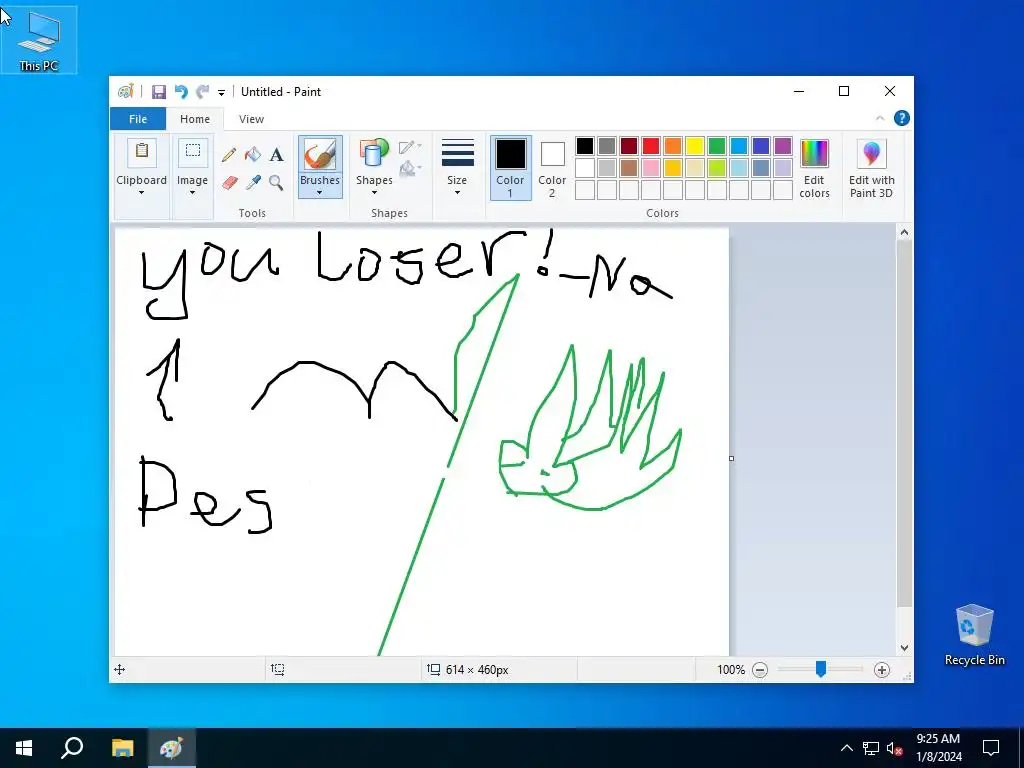
Task: Switch to the Home tab
Action: pyautogui.click(x=195, y=119)
